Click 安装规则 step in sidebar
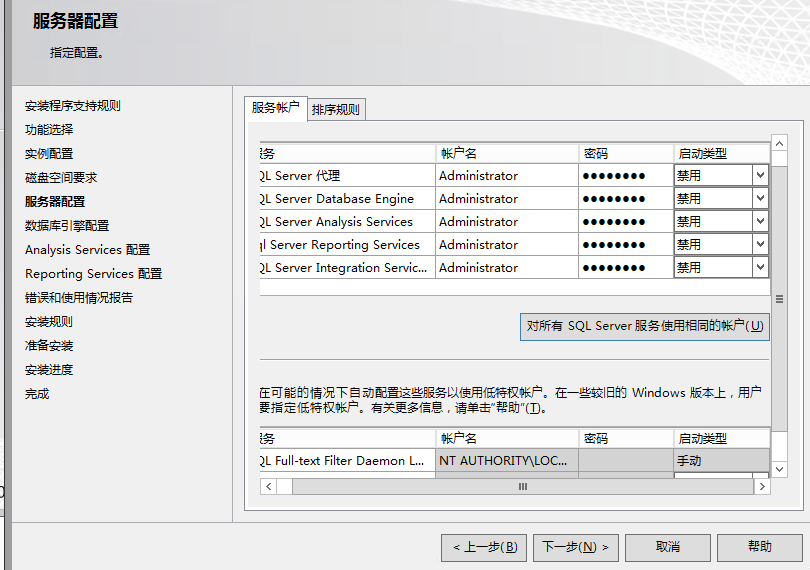The height and width of the screenshot is (570, 810). [49, 322]
